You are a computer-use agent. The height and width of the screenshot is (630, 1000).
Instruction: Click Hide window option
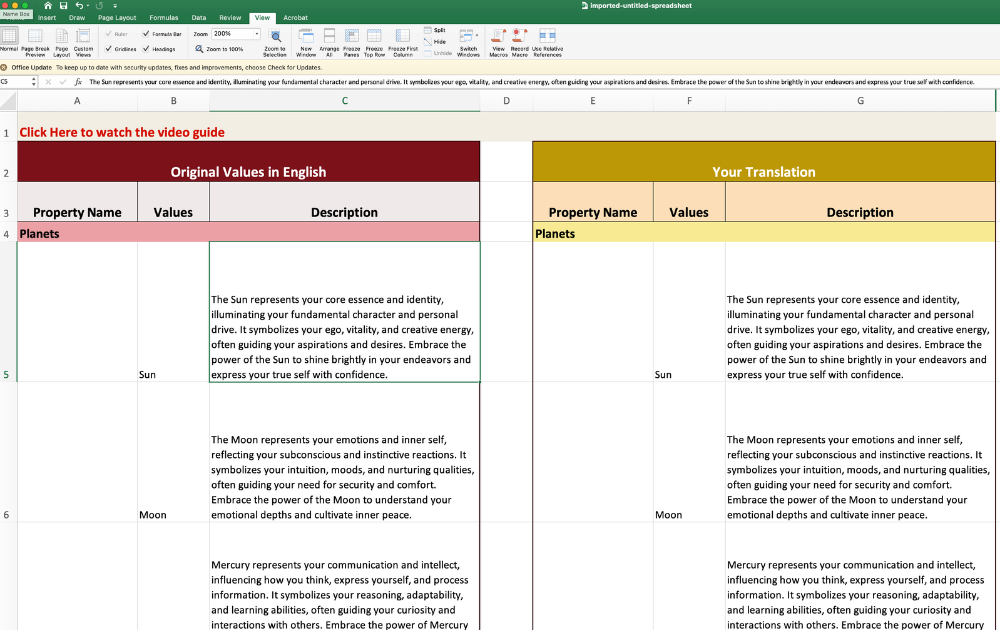pos(435,41)
